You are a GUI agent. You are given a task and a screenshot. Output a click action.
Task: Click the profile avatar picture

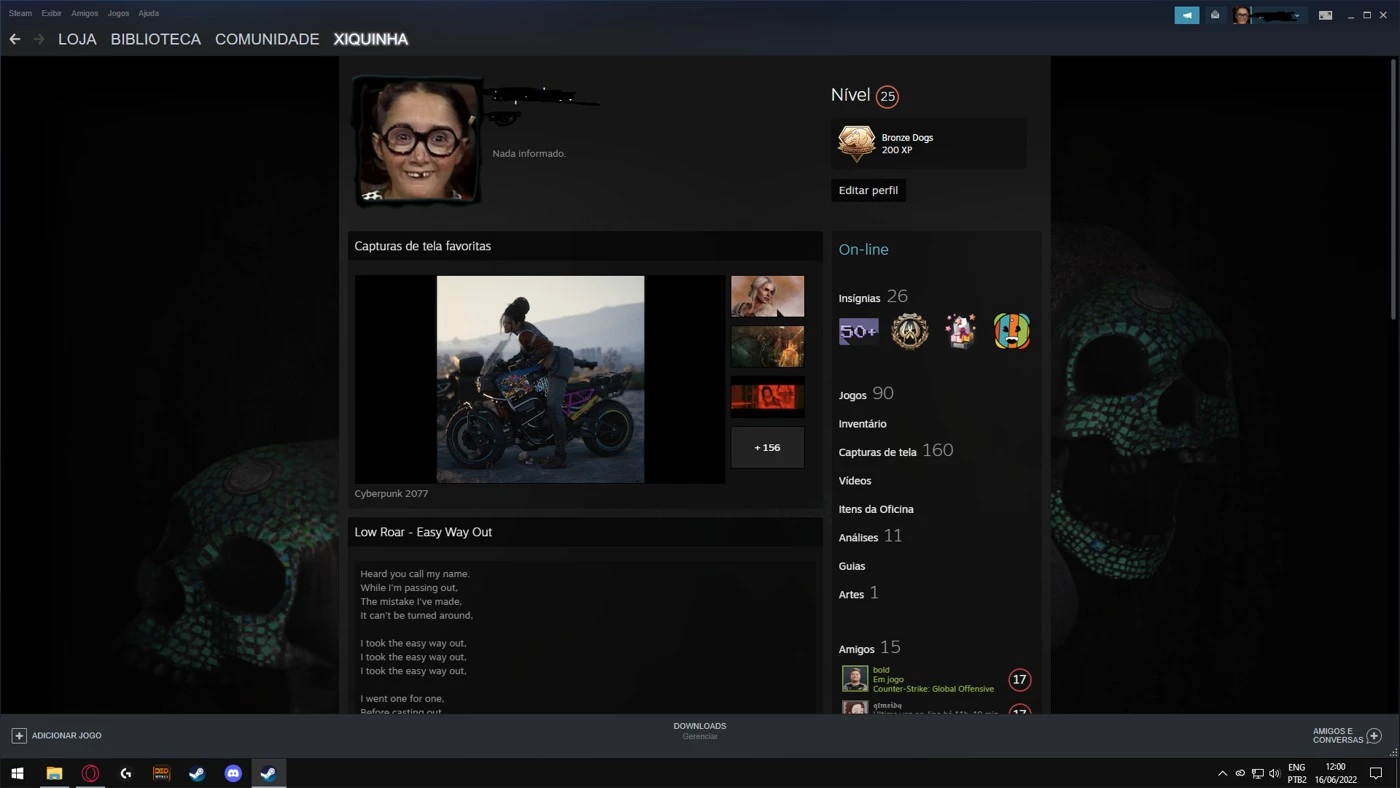click(416, 141)
